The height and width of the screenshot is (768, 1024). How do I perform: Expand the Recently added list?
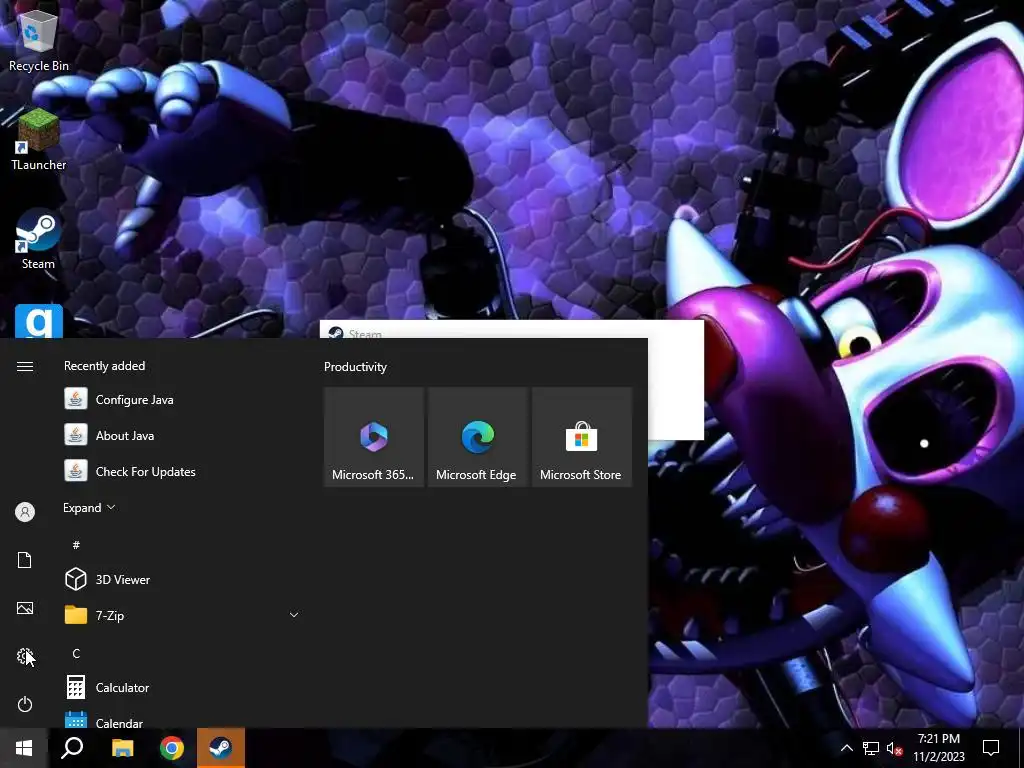89,507
